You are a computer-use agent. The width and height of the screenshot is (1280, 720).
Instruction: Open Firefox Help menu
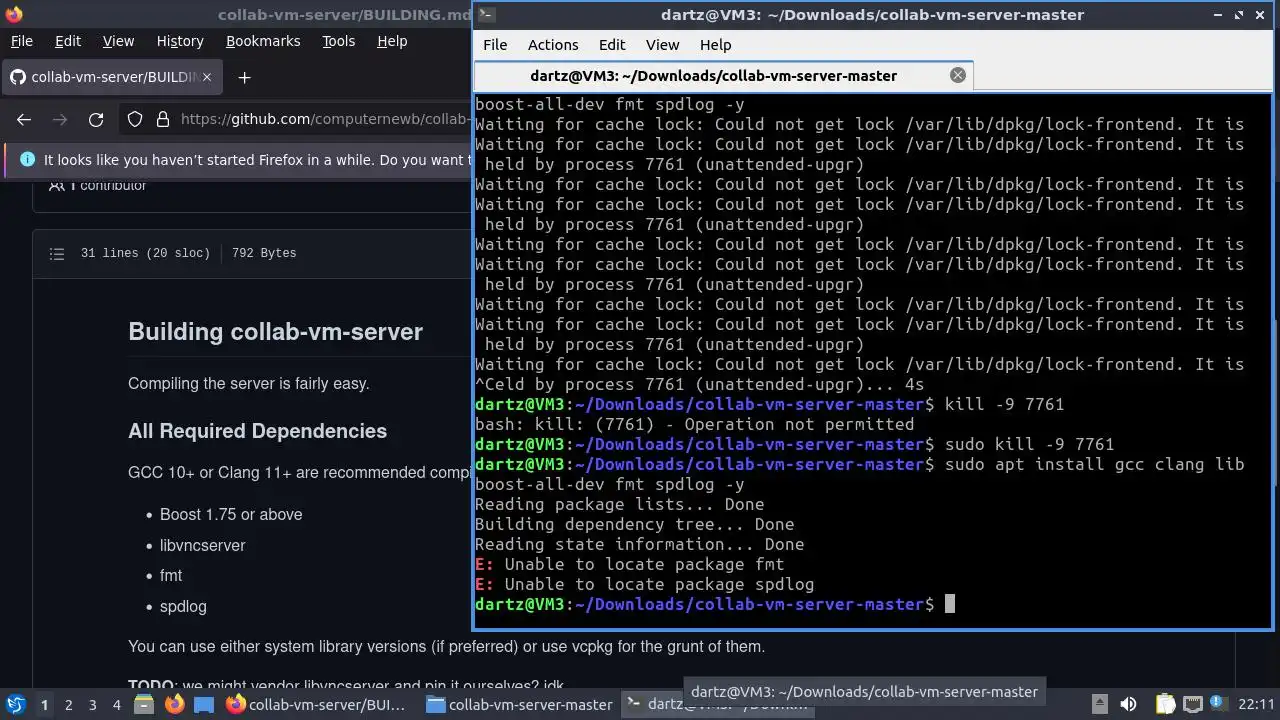tap(392, 41)
